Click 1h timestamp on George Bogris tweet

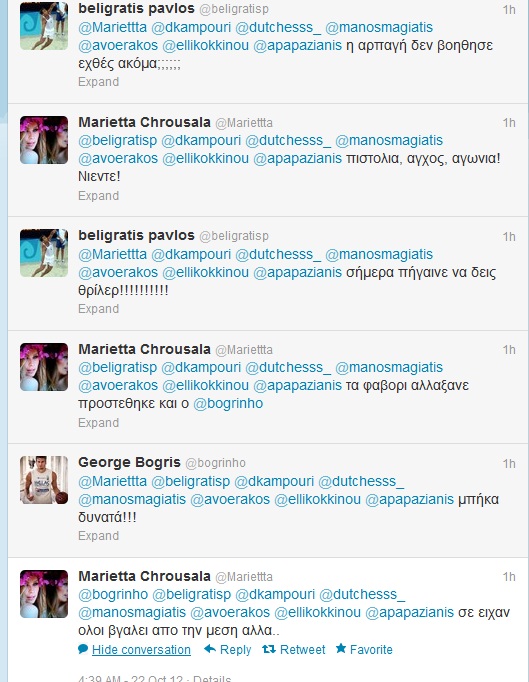(509, 464)
